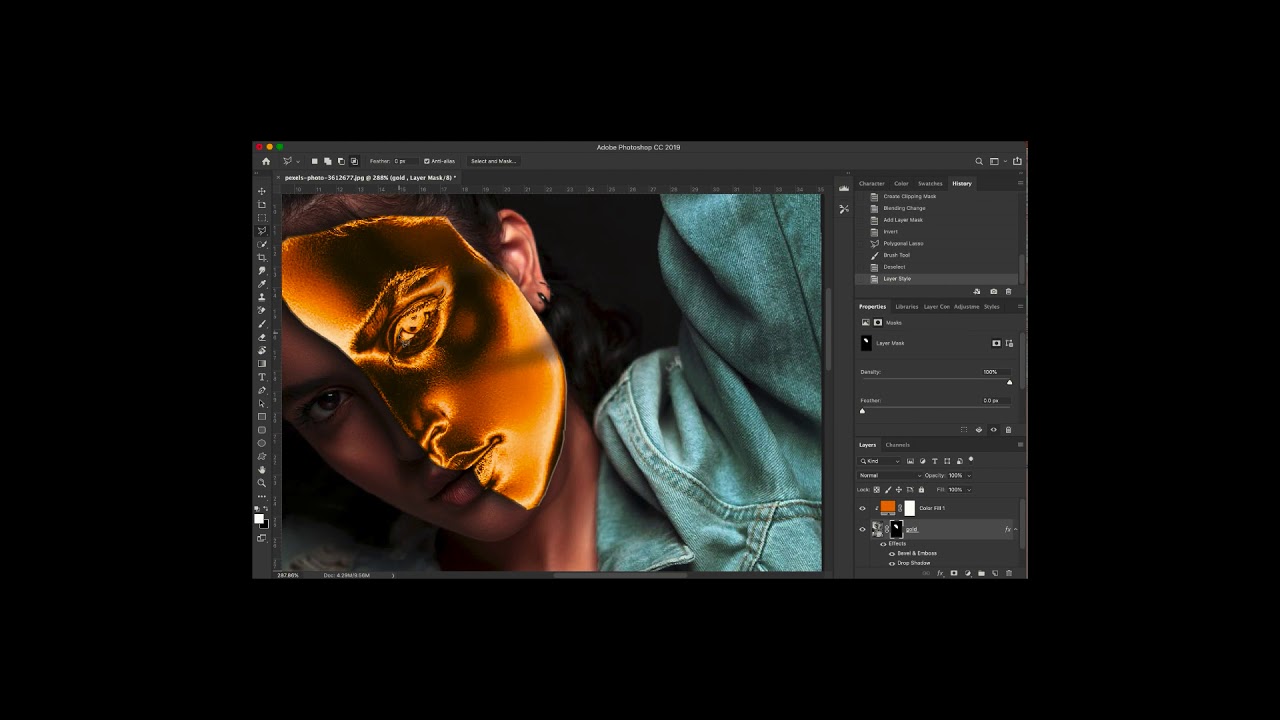Select the Hand tool
Image resolution: width=1280 pixels, height=720 pixels.
tap(262, 469)
